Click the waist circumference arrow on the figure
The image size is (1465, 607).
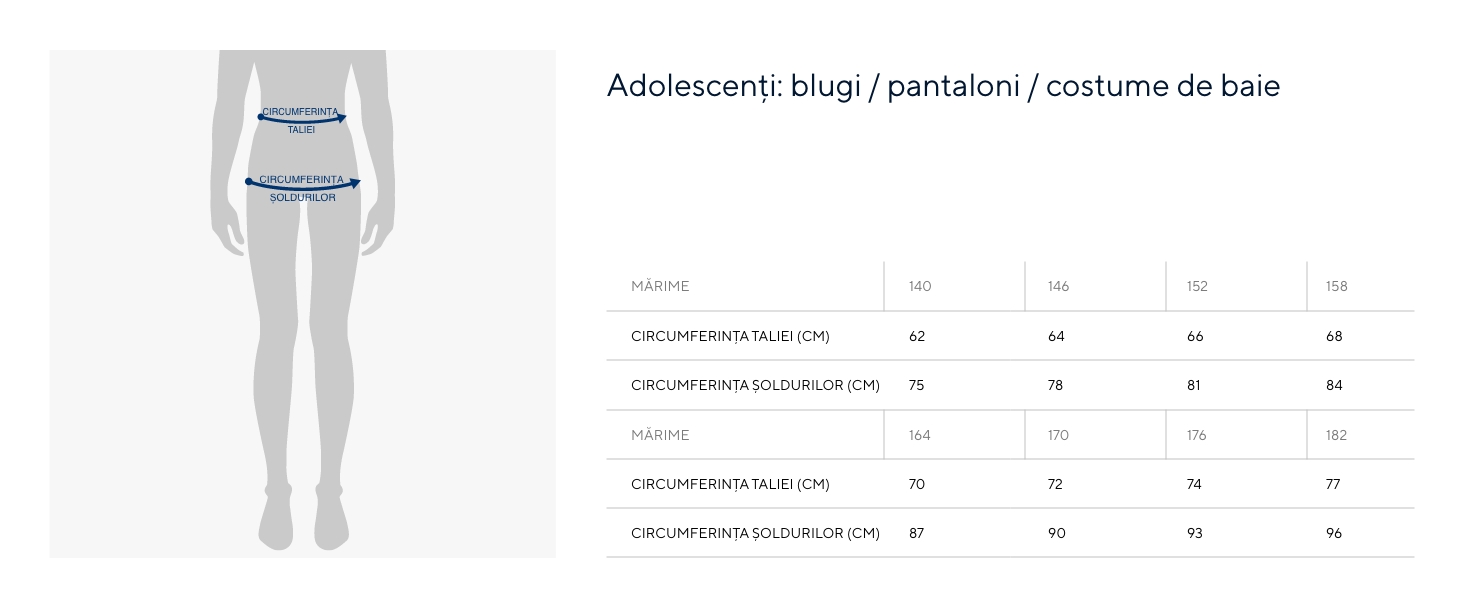coord(302,119)
